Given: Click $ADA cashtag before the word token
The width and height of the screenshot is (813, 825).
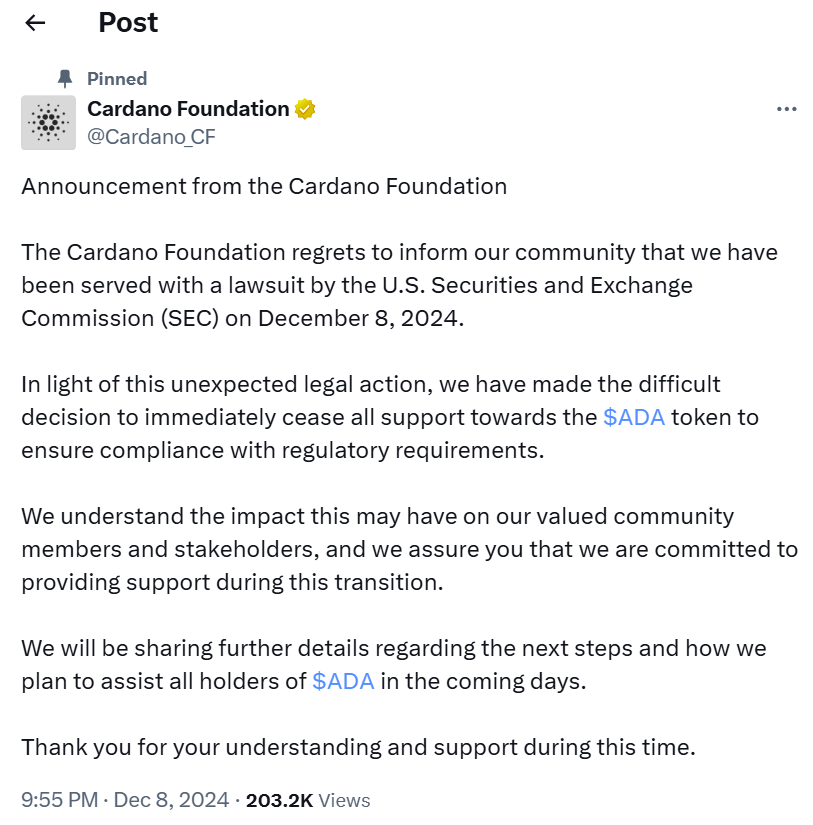Looking at the screenshot, I should pos(634,417).
